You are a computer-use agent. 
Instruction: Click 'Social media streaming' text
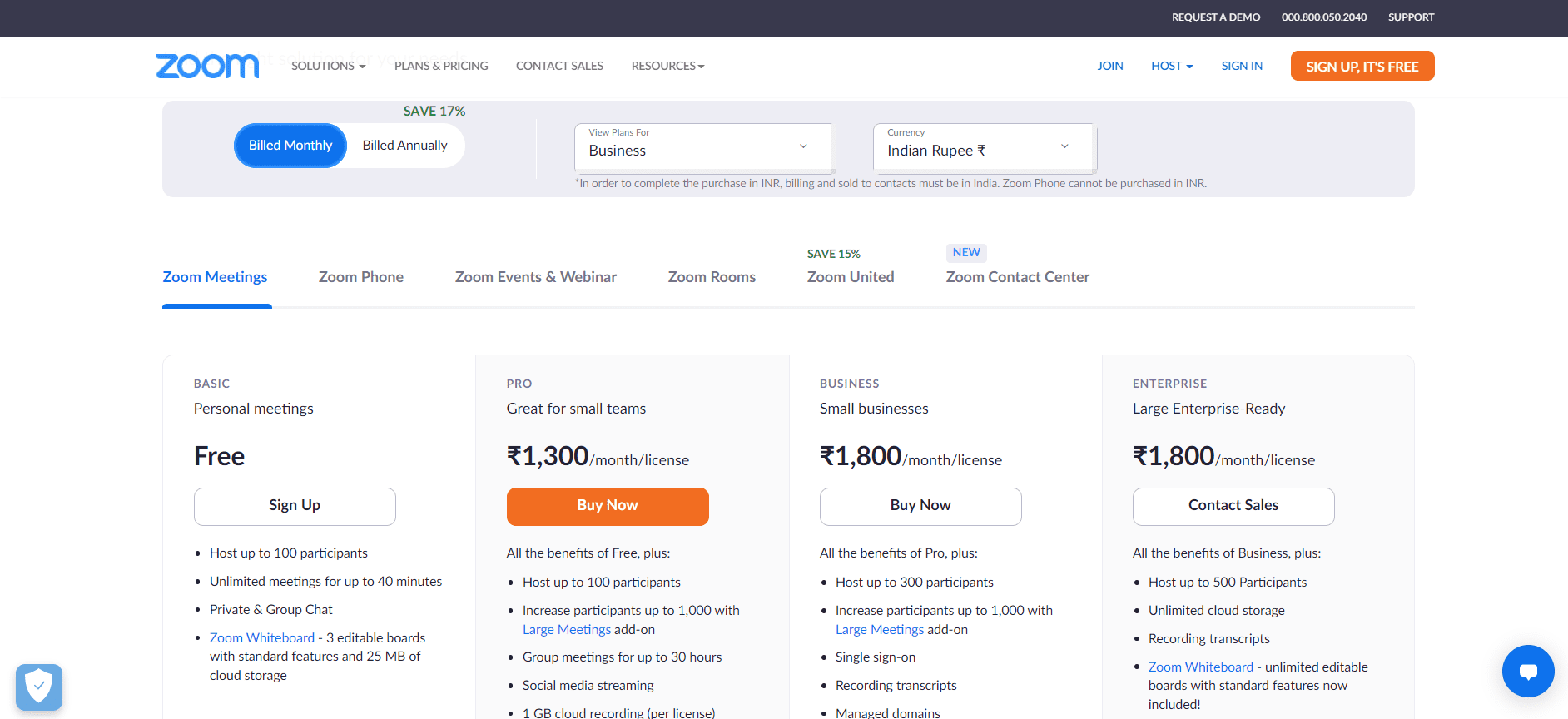[588, 686]
